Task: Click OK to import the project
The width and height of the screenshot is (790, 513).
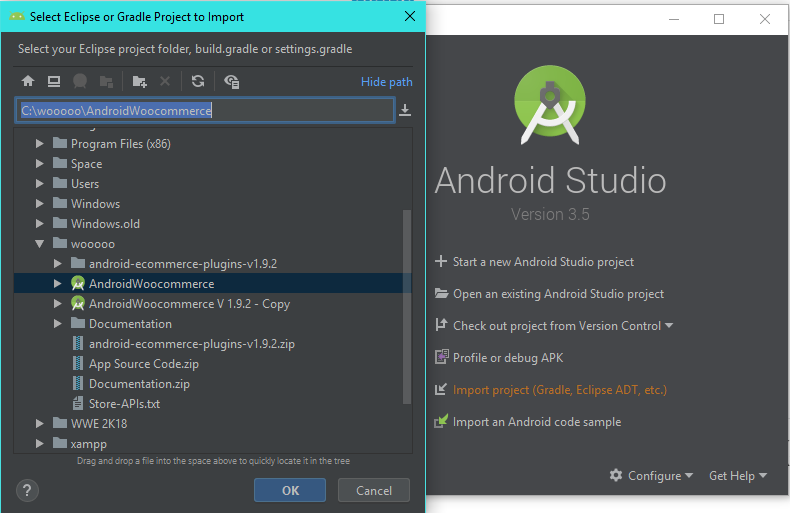Action: [290, 490]
